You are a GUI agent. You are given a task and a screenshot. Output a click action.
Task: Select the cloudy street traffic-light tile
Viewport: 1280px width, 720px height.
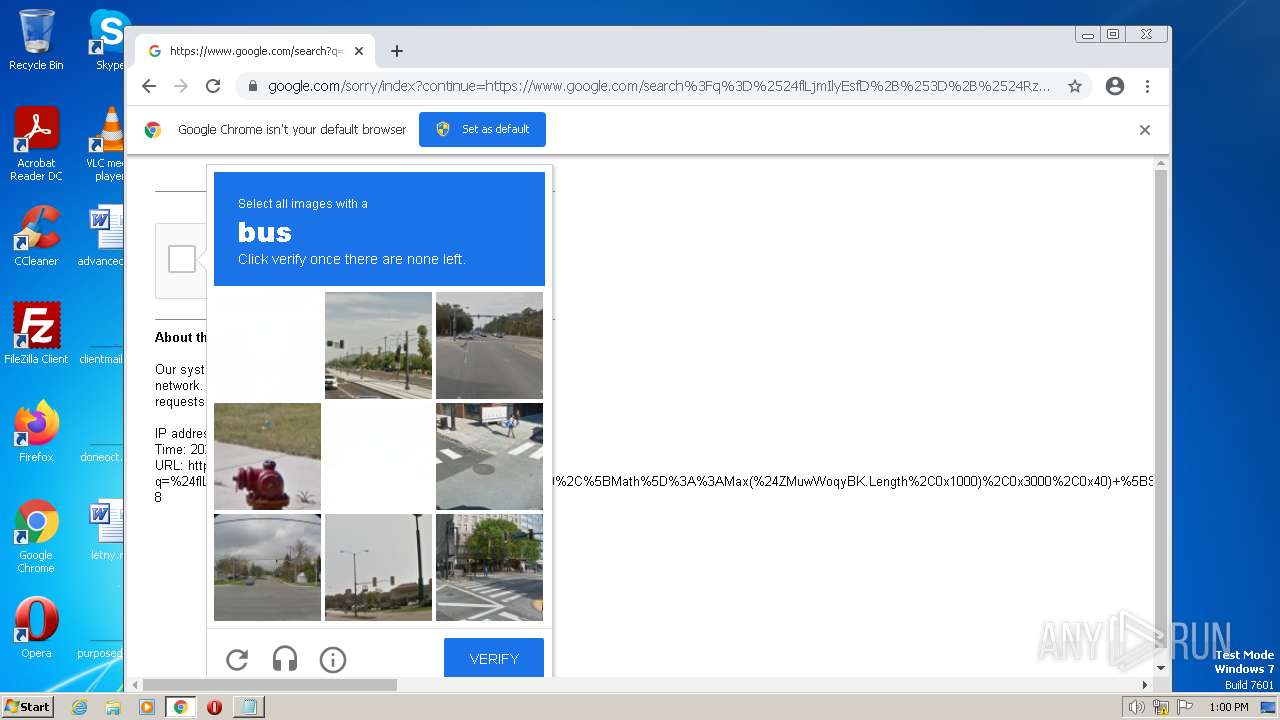point(267,567)
